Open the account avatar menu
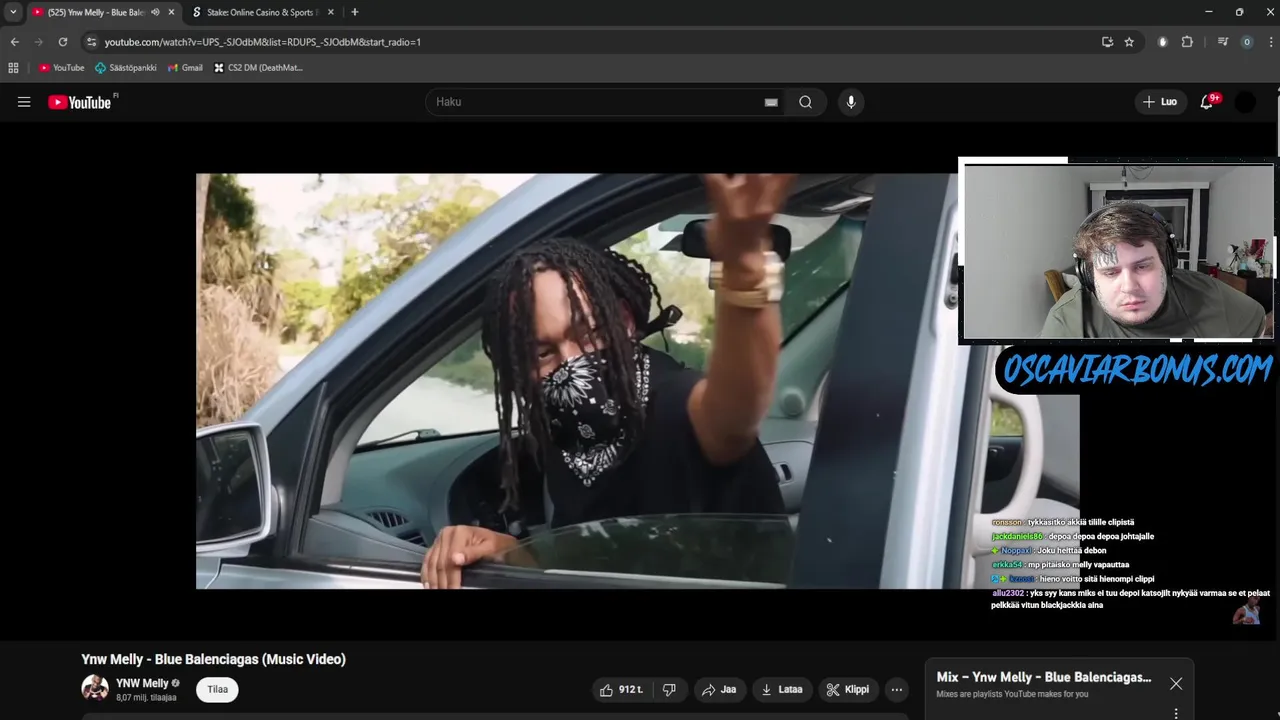Viewport: 1280px width, 720px height. click(x=1245, y=102)
